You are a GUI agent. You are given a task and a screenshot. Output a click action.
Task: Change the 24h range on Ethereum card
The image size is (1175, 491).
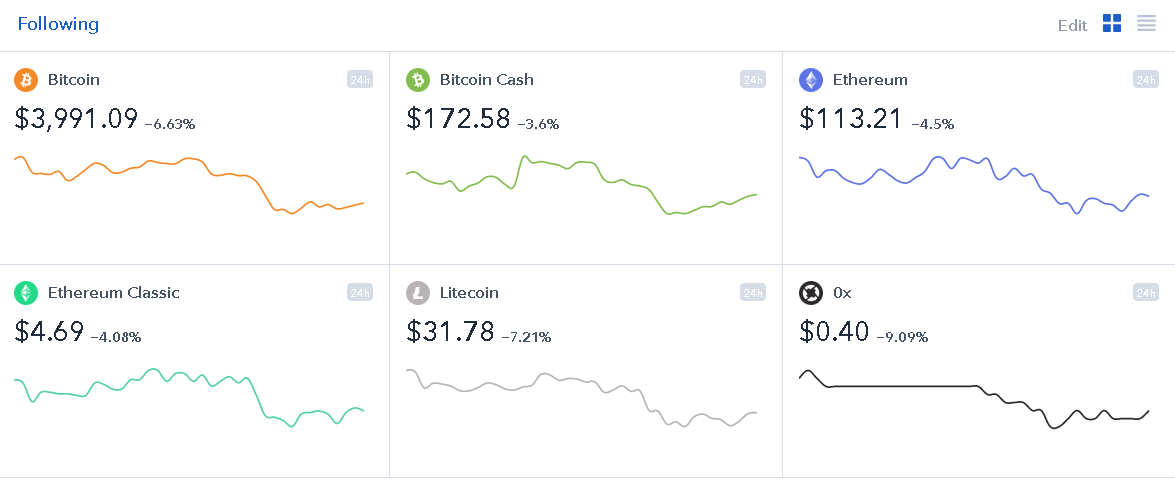[1145, 79]
